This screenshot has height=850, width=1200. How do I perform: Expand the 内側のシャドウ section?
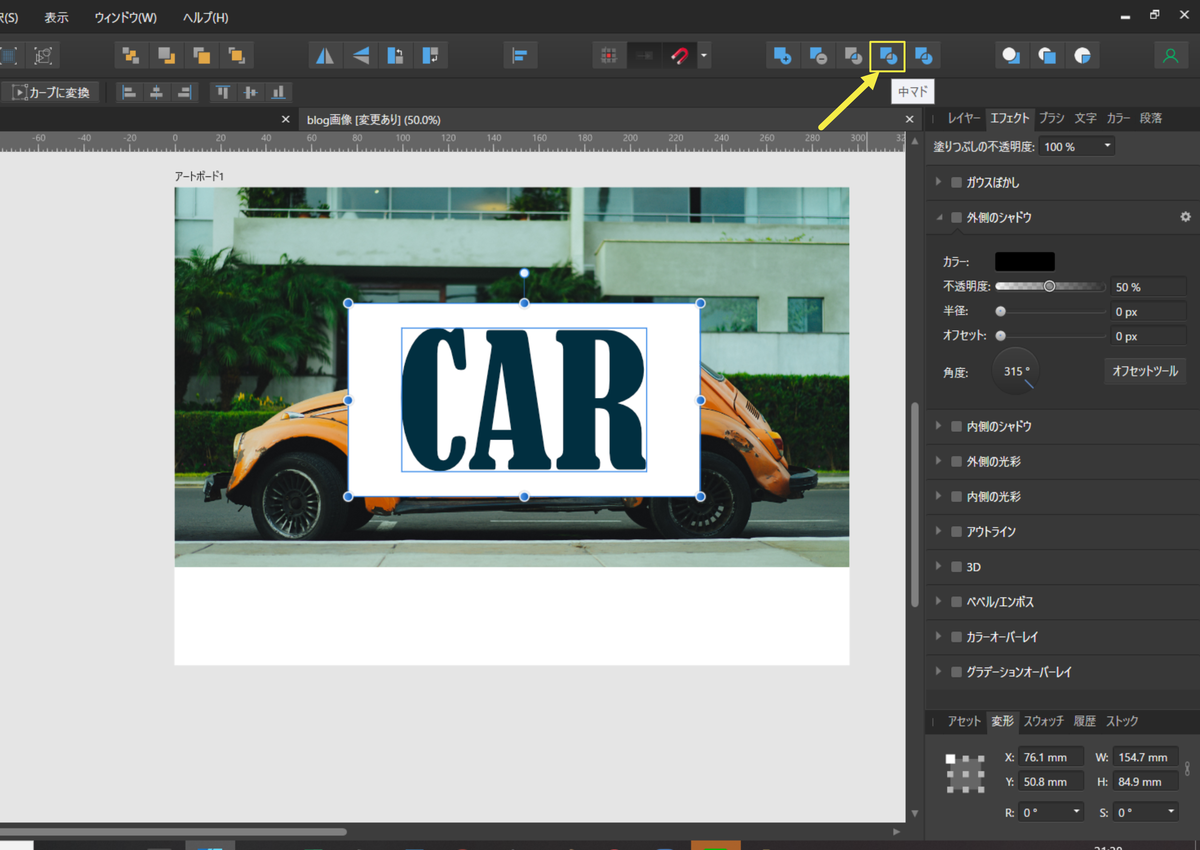click(938, 427)
